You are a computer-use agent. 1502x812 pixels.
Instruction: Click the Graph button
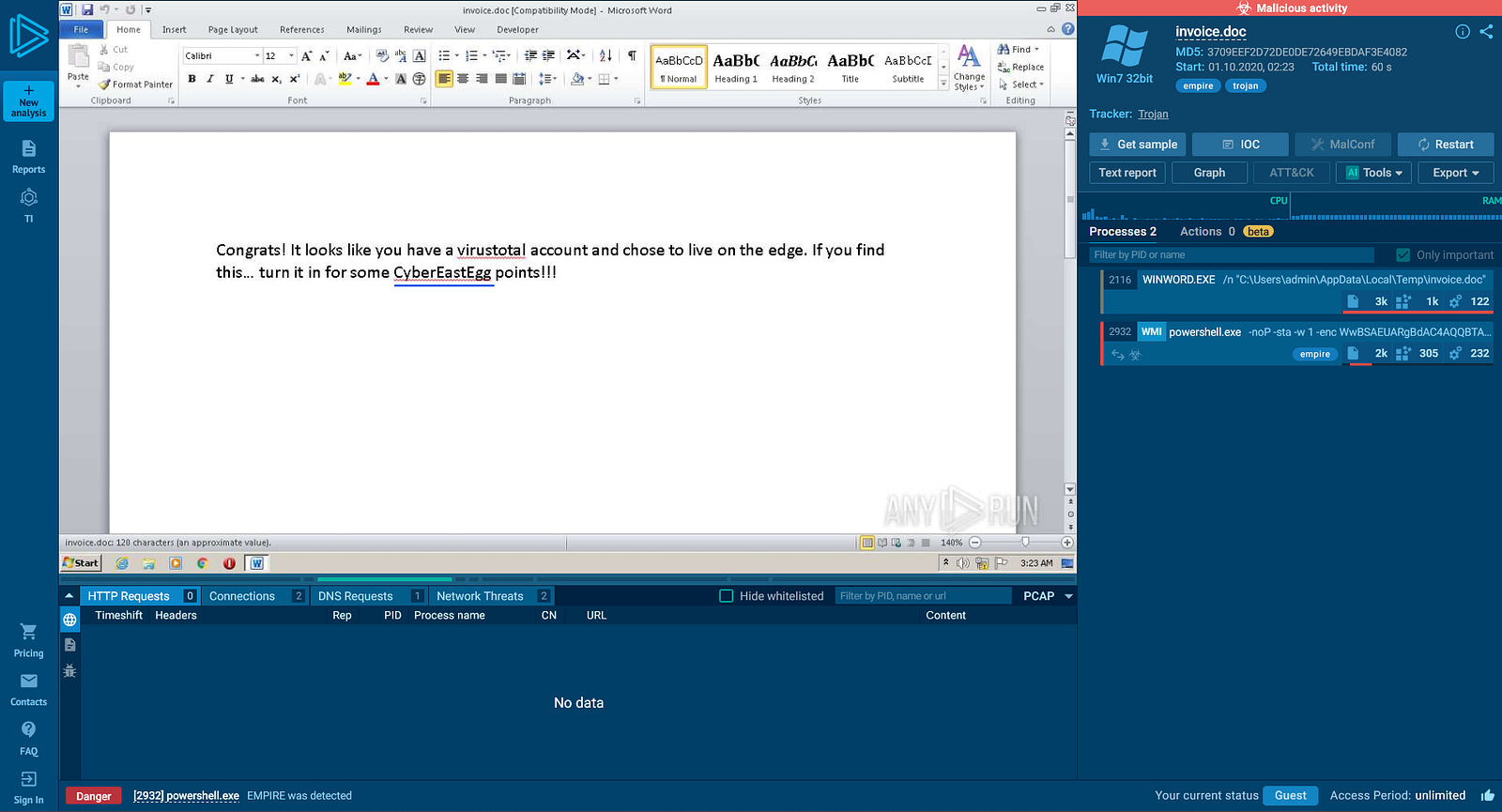tap(1209, 173)
